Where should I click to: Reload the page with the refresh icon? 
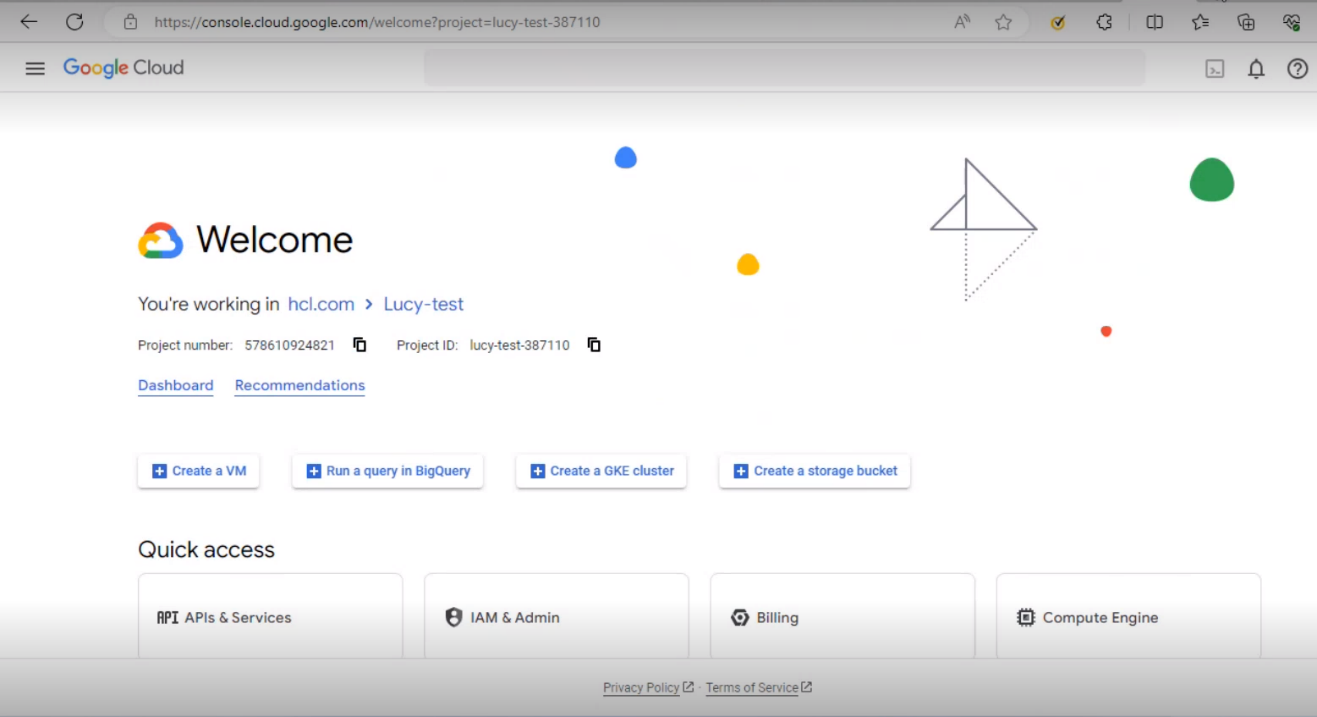tap(75, 22)
